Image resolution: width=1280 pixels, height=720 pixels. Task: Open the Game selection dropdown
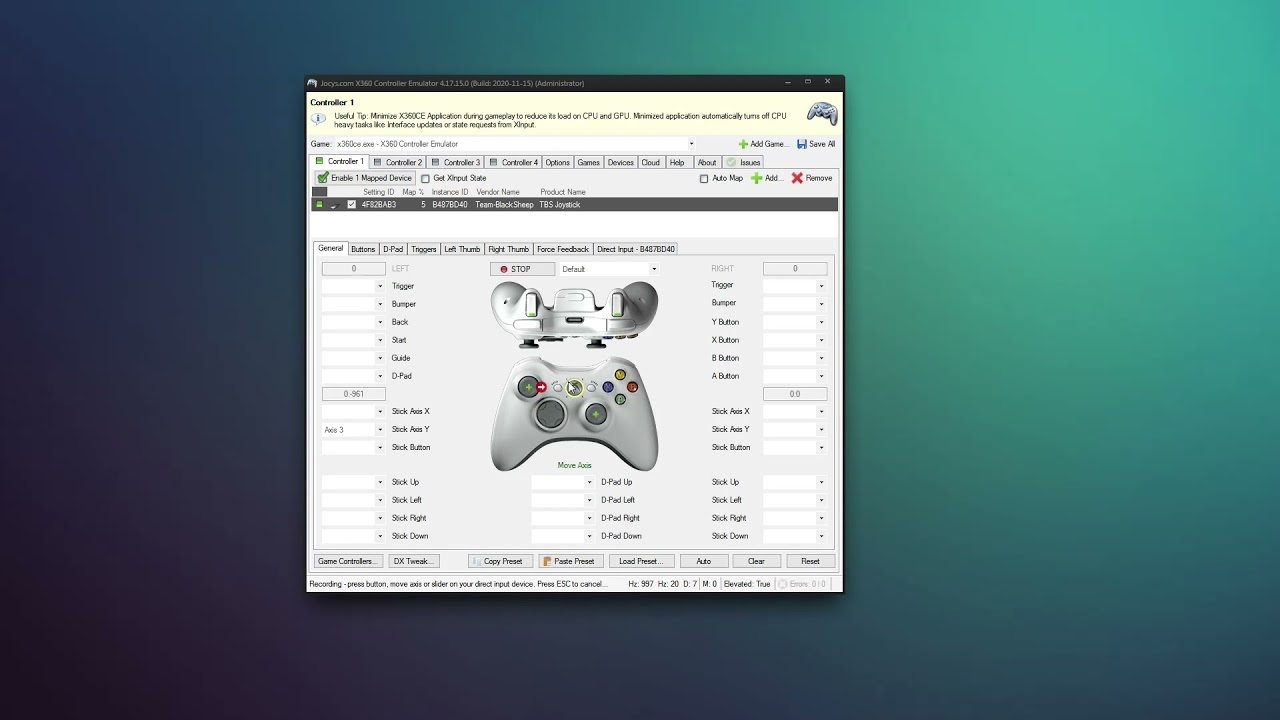click(690, 144)
